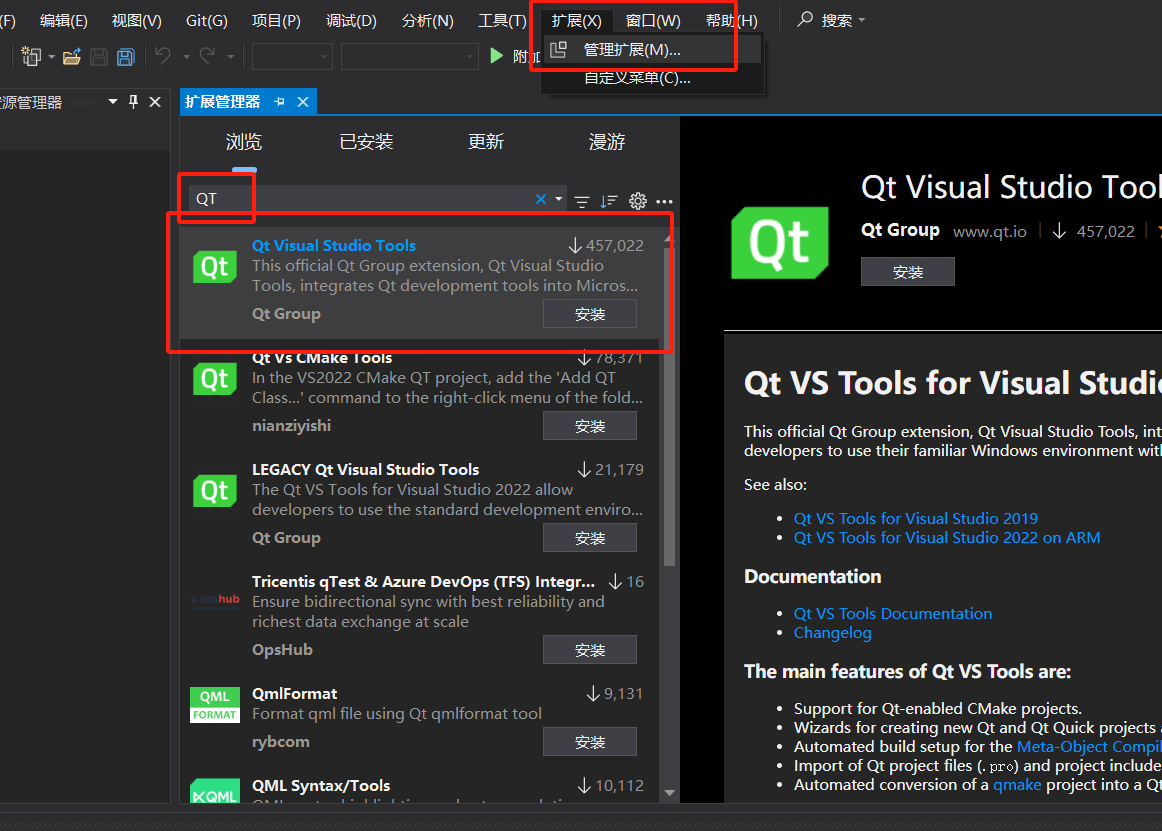Click LEGACY Qt Visual Studio Tools logo
This screenshot has height=831, width=1162.
coord(215,491)
